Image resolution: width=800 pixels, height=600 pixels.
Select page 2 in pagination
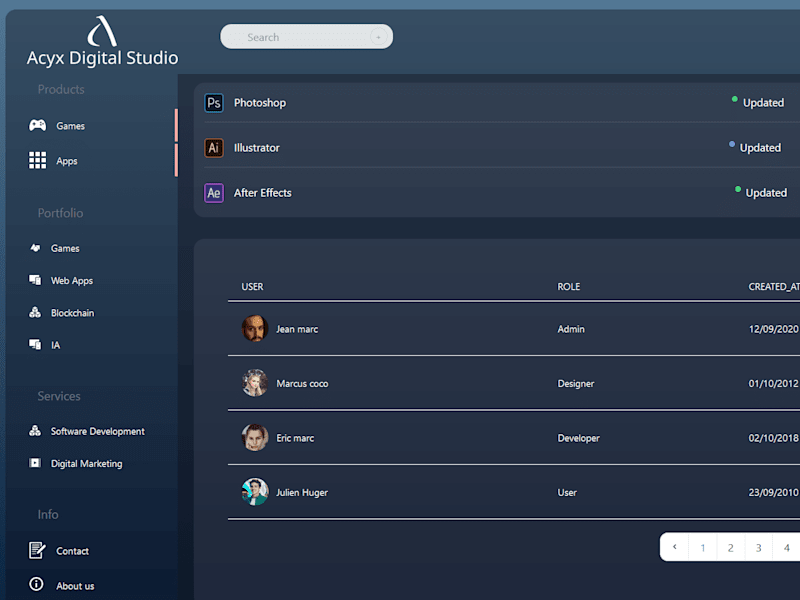[731, 547]
